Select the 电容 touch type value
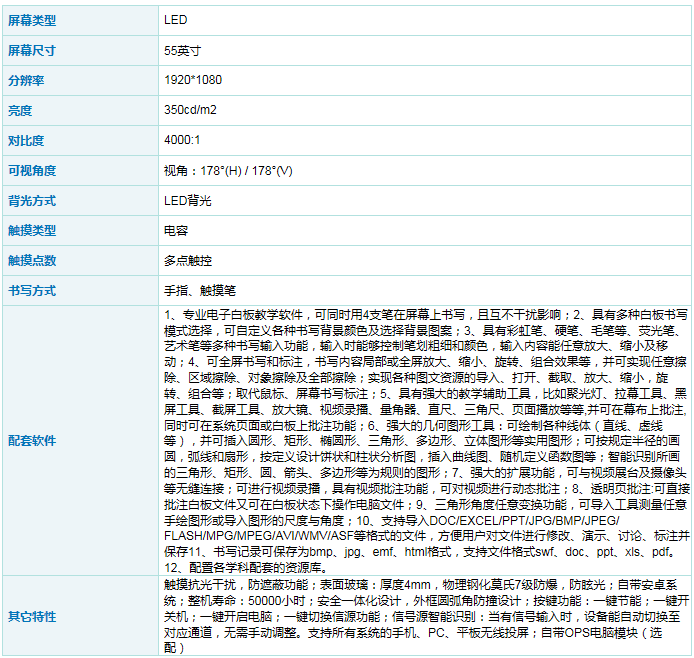 click(x=176, y=231)
